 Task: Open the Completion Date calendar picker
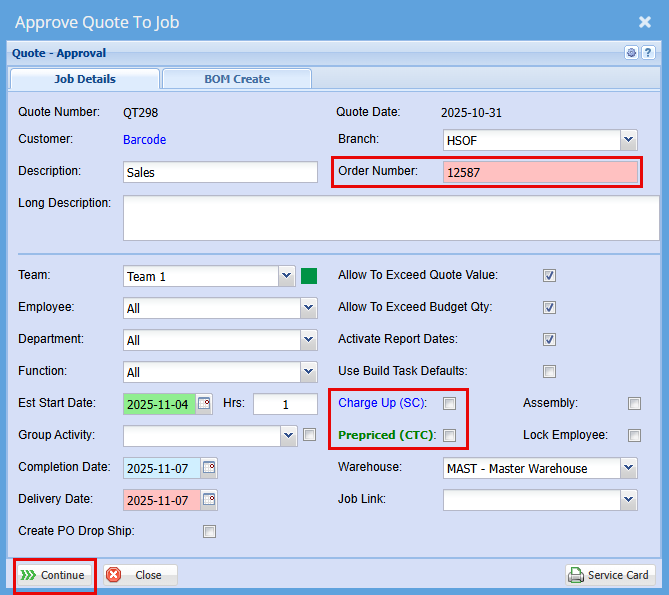click(209, 468)
